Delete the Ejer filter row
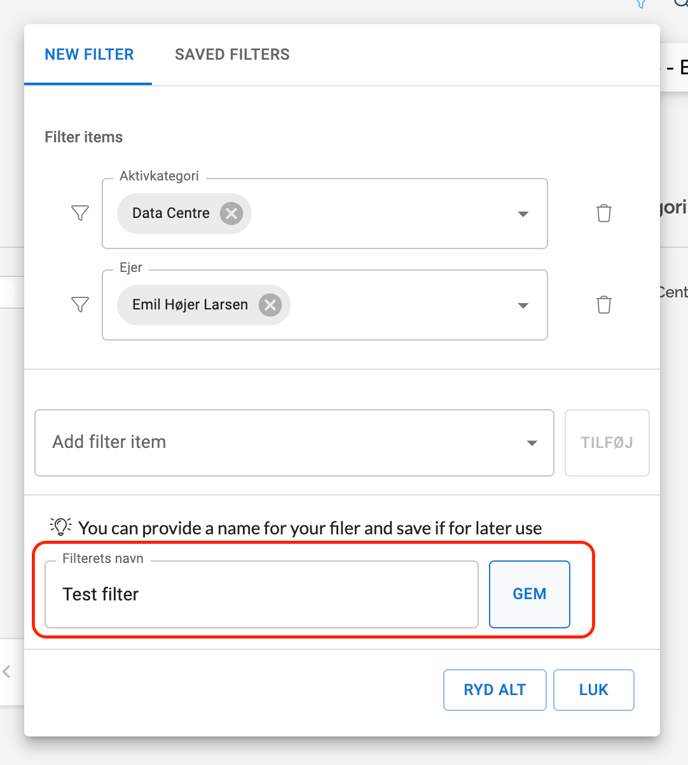The image size is (688, 765). tap(604, 305)
